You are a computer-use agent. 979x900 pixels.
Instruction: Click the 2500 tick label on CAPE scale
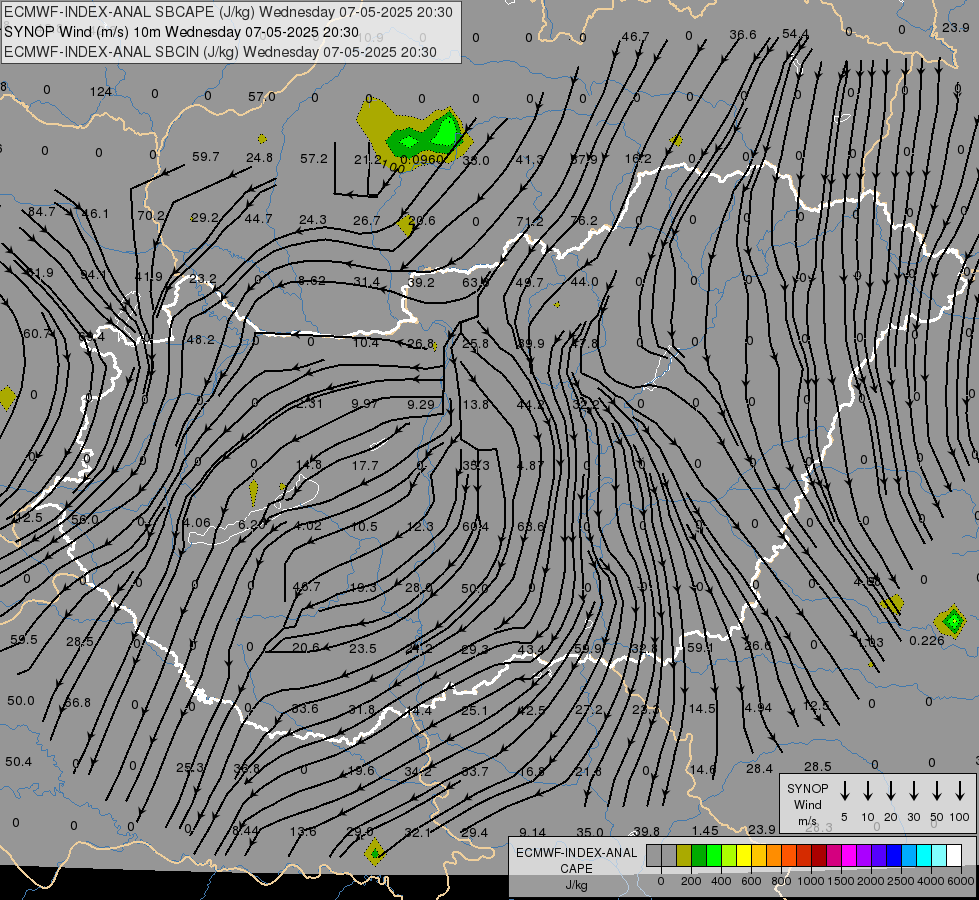[900, 881]
